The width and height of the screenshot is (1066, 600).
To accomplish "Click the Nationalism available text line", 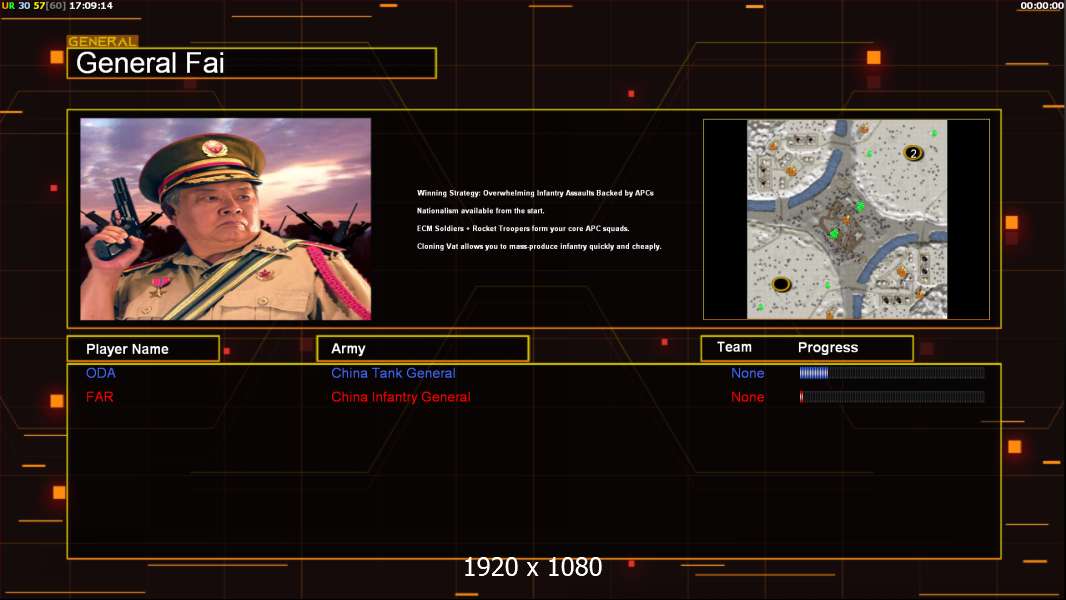I will click(481, 211).
